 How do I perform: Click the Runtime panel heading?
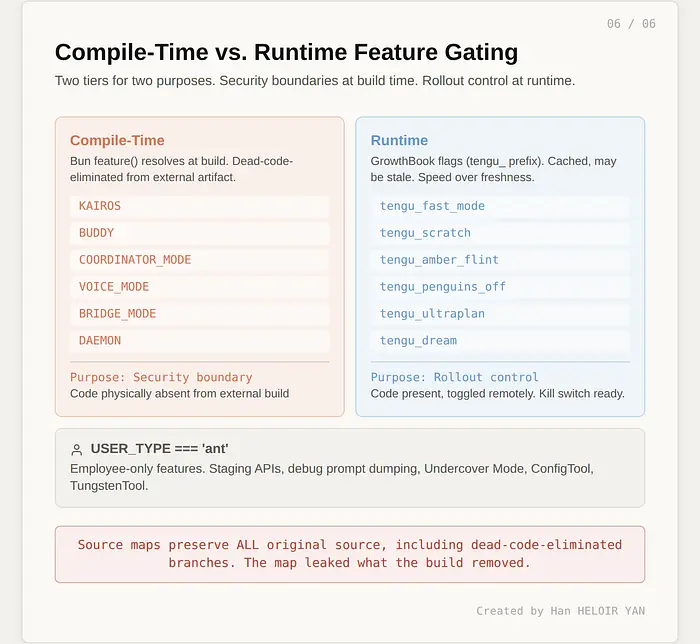399,141
